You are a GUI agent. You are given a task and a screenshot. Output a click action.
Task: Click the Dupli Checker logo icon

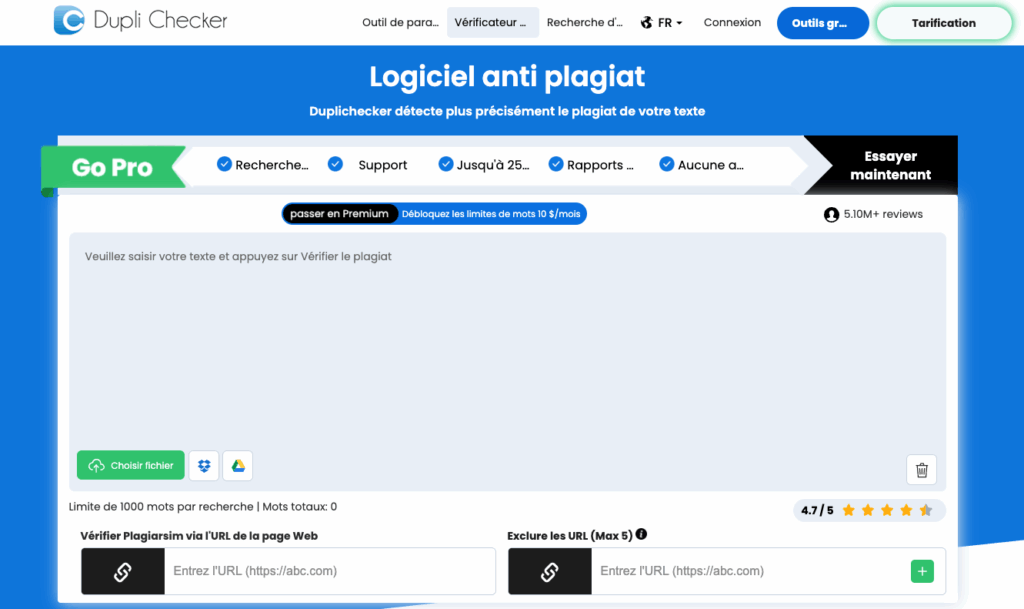point(69,20)
